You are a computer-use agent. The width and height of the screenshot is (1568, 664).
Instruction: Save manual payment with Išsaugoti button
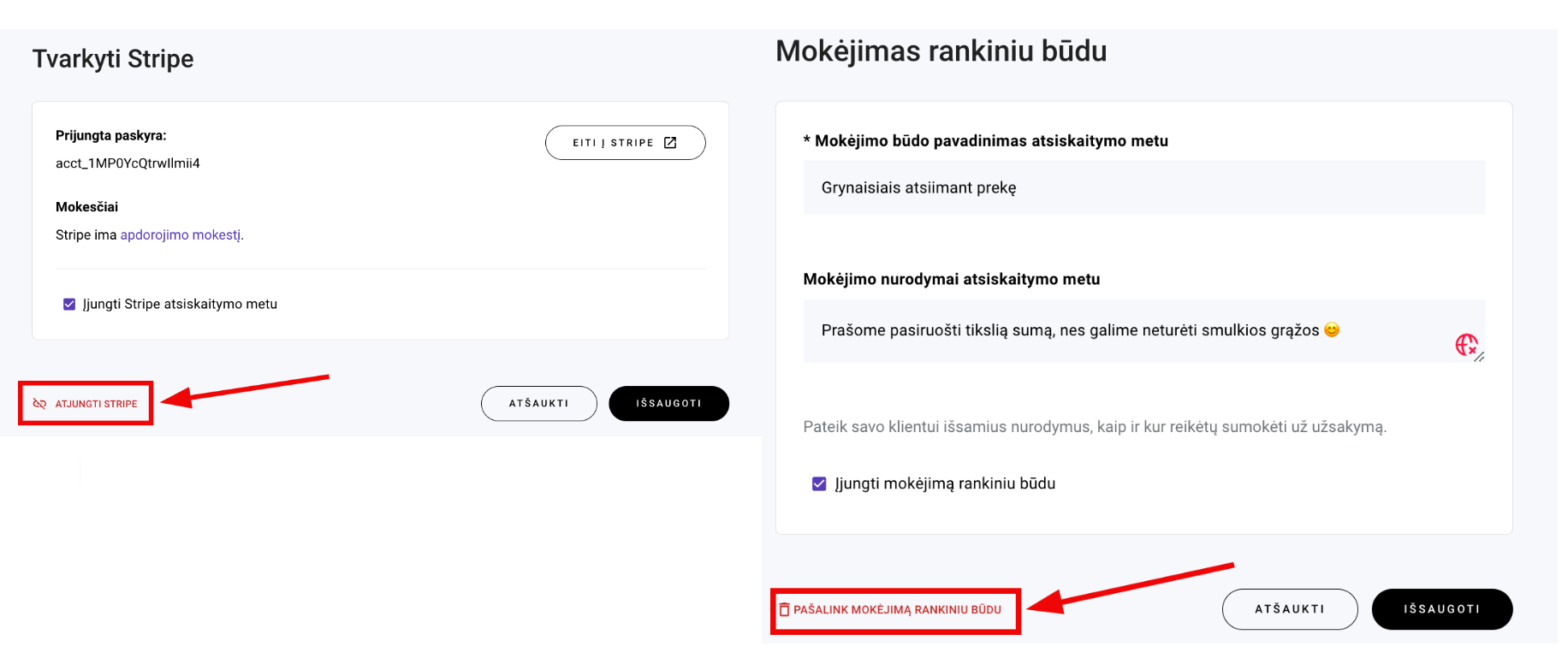[1441, 609]
